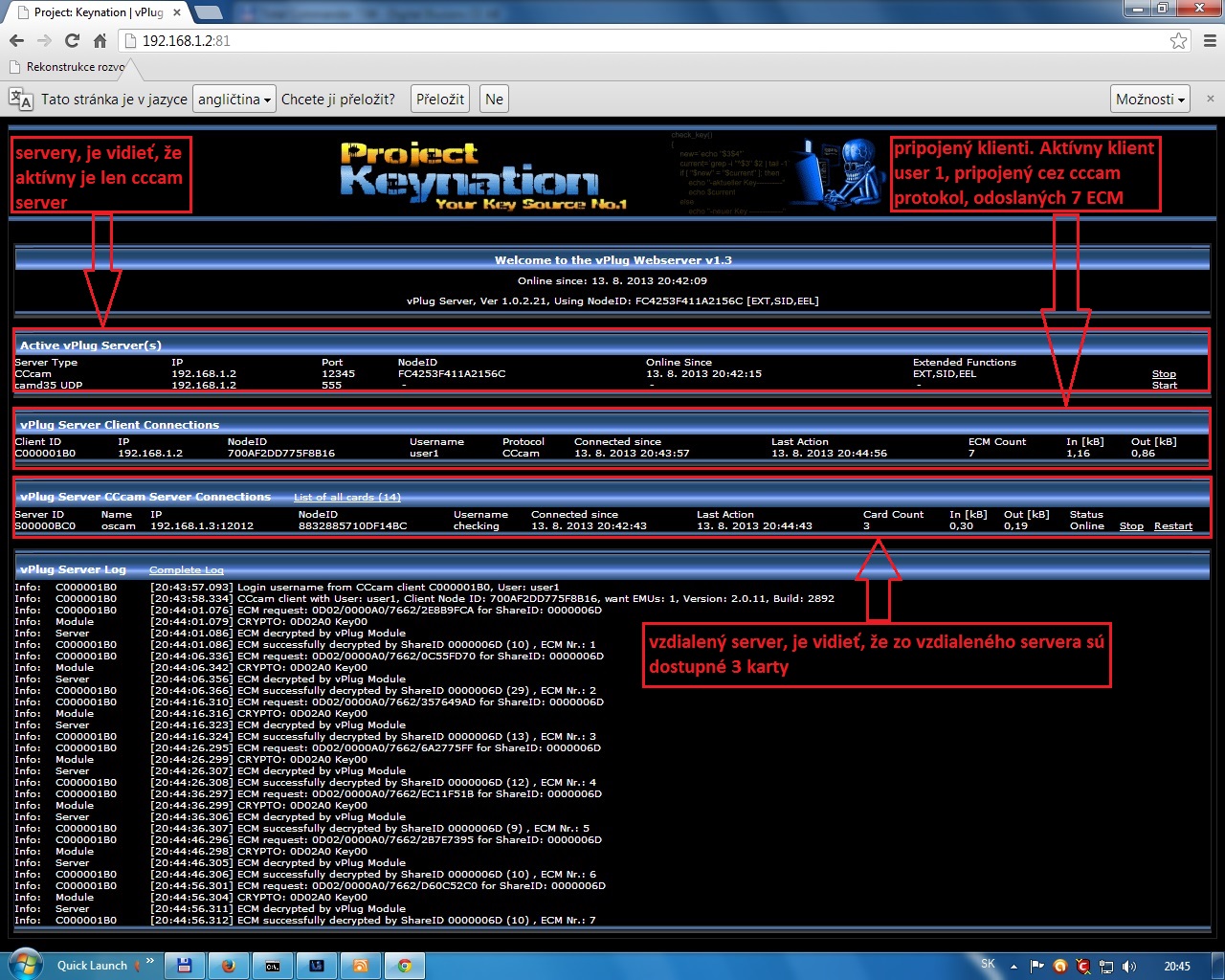
Task: Click the port value 12345
Action: click(x=338, y=374)
